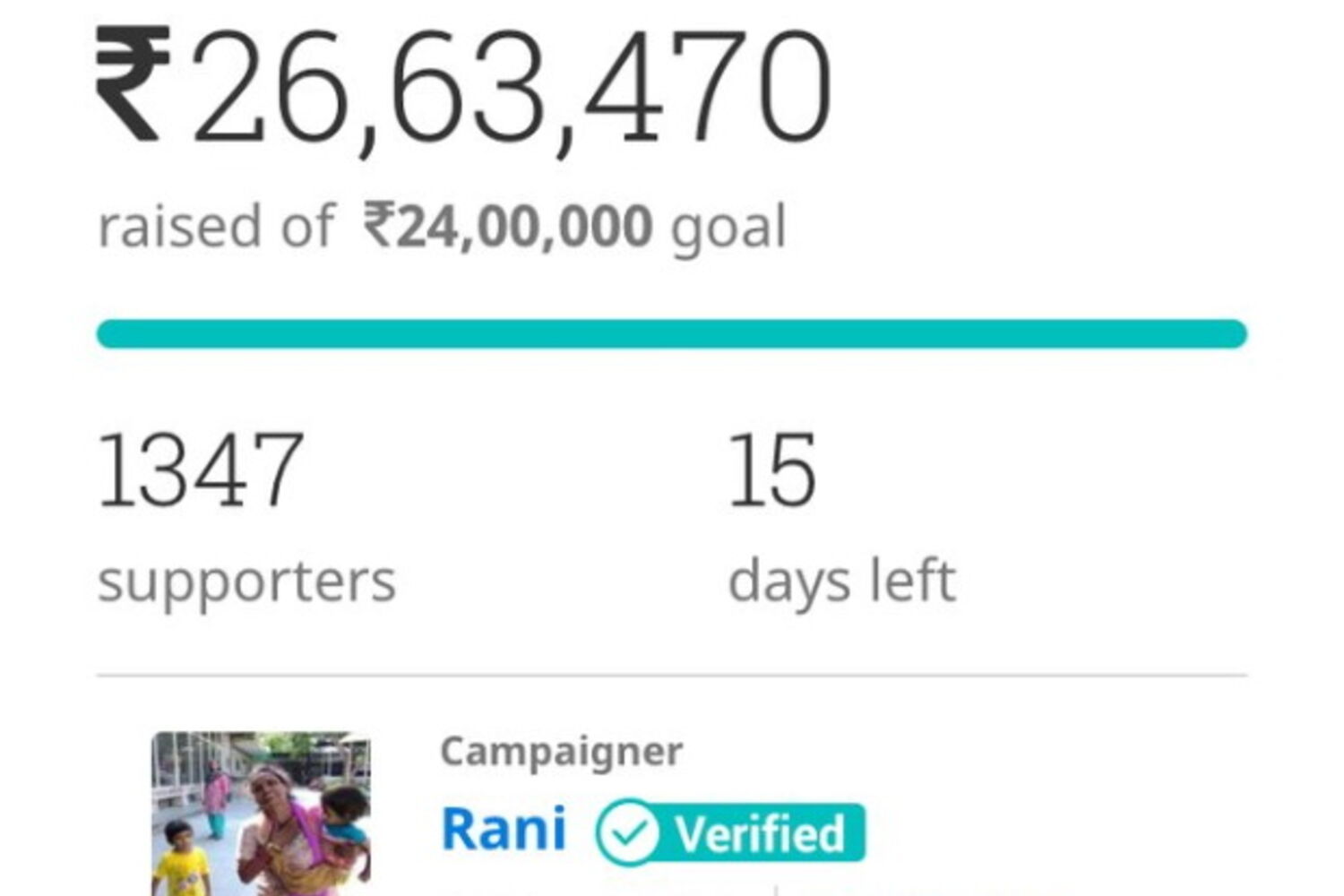Click the 24,00,000 goal amount

(x=524, y=227)
